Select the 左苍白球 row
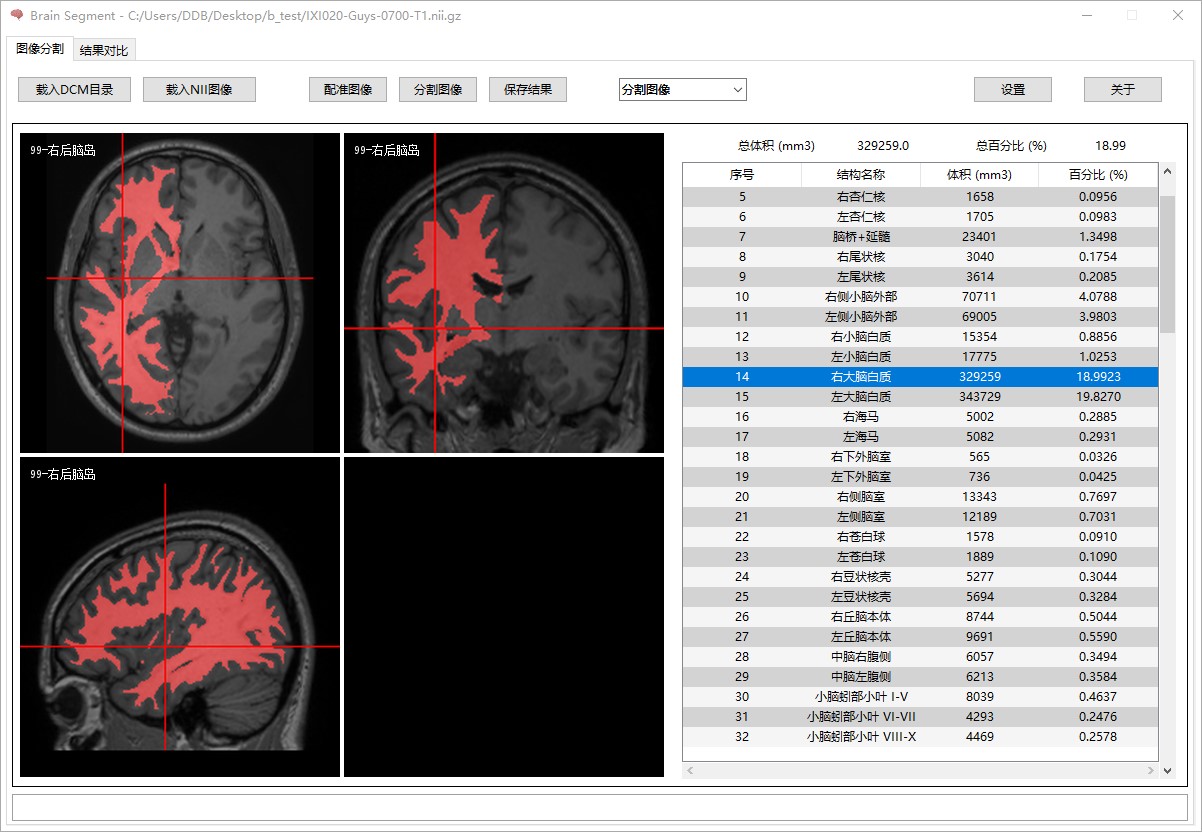Image resolution: width=1202 pixels, height=832 pixels. [920, 557]
